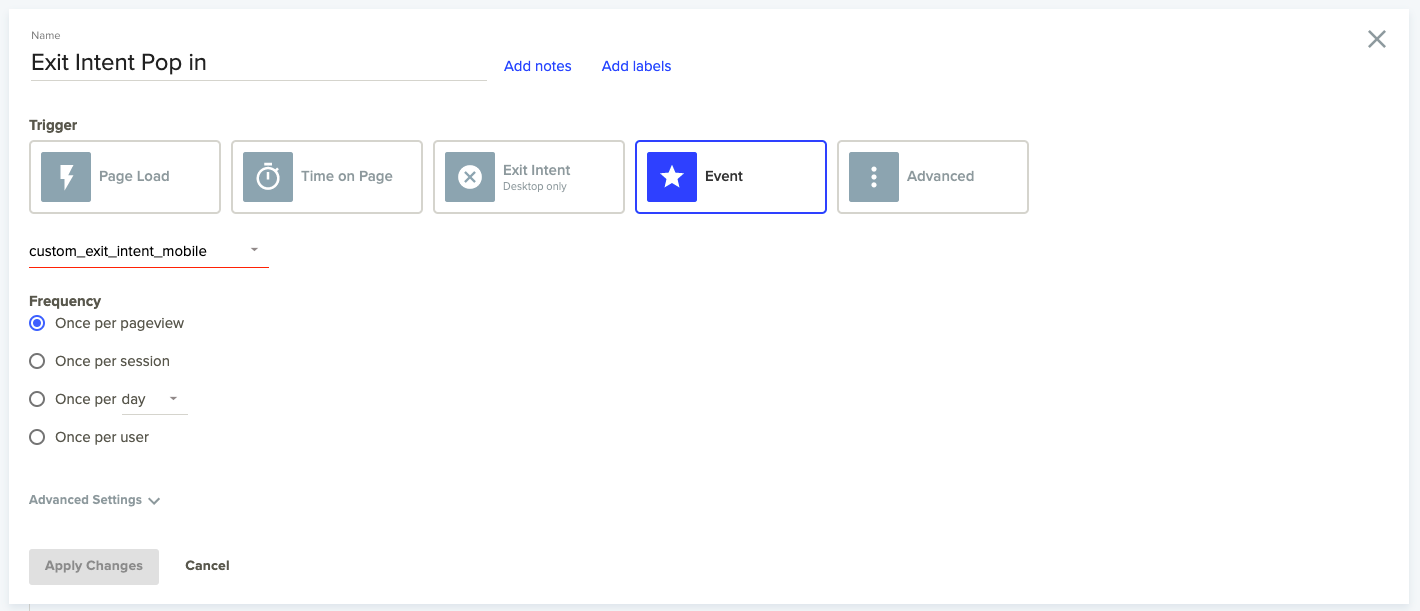Switch trigger to Time on Page label
1420x611 pixels.
pos(346,177)
